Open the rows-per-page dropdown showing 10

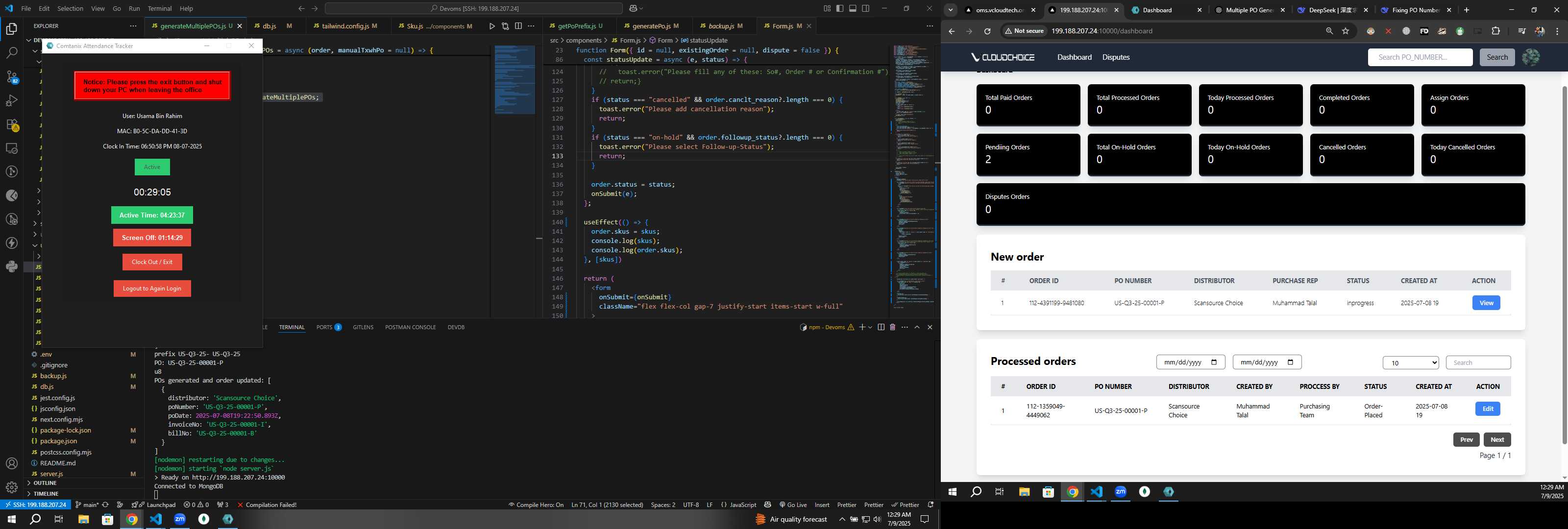pos(1410,363)
